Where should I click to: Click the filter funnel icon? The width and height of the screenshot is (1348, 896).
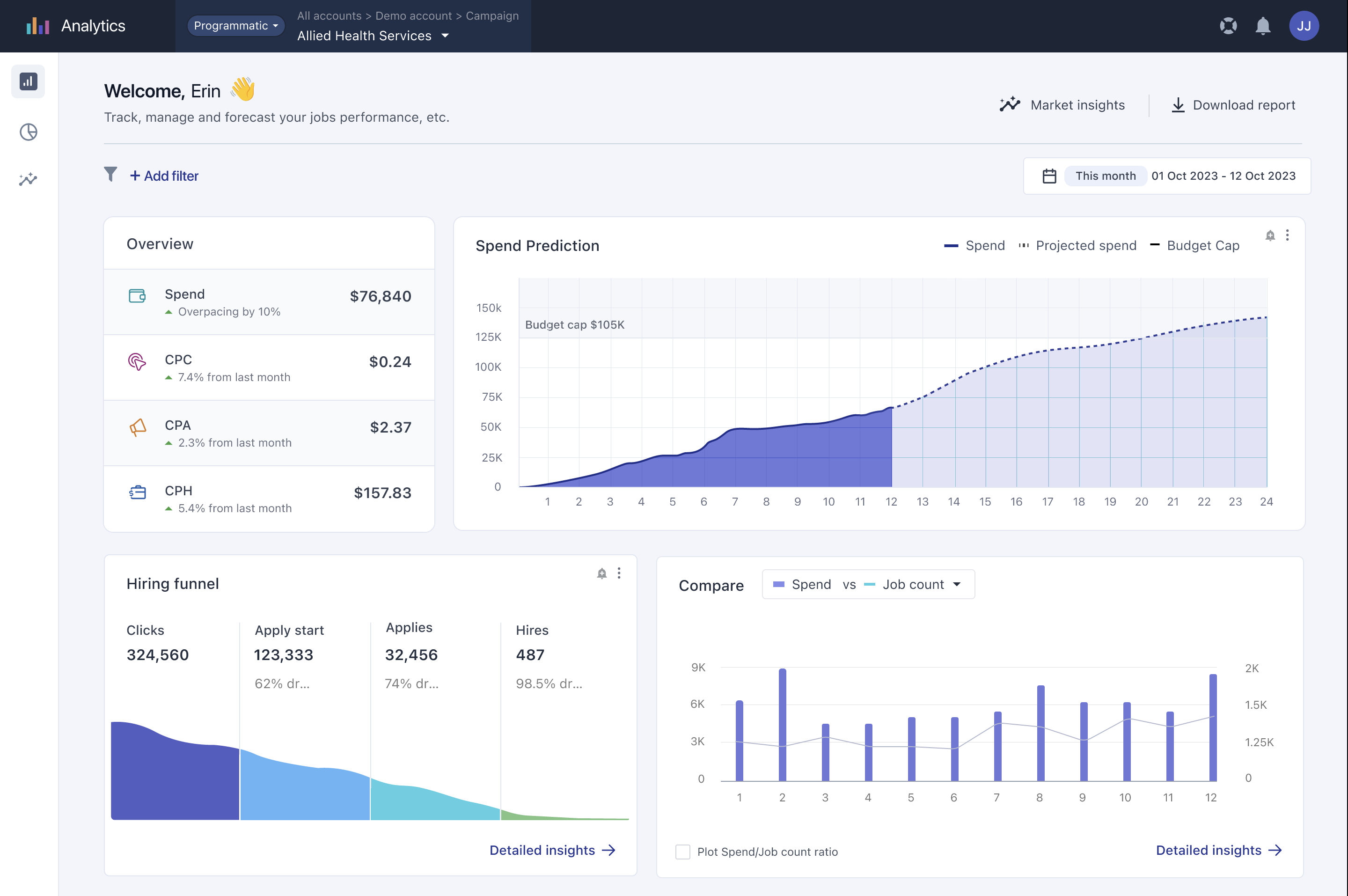click(111, 174)
